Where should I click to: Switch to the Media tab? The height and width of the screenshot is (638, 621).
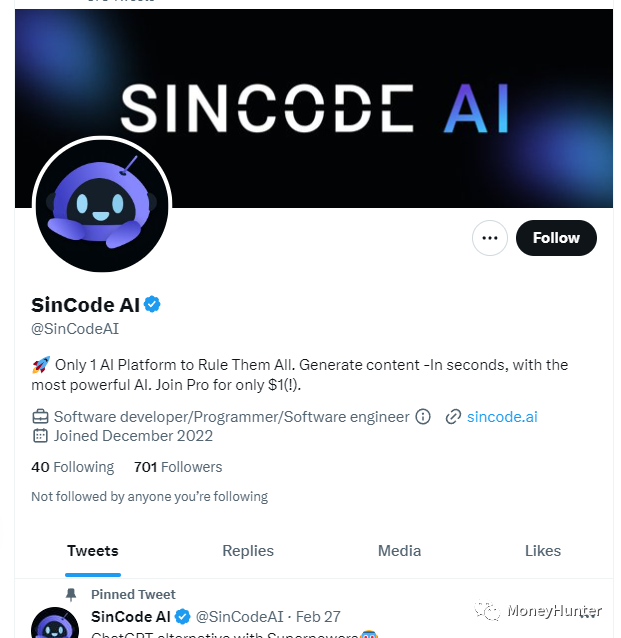point(399,551)
